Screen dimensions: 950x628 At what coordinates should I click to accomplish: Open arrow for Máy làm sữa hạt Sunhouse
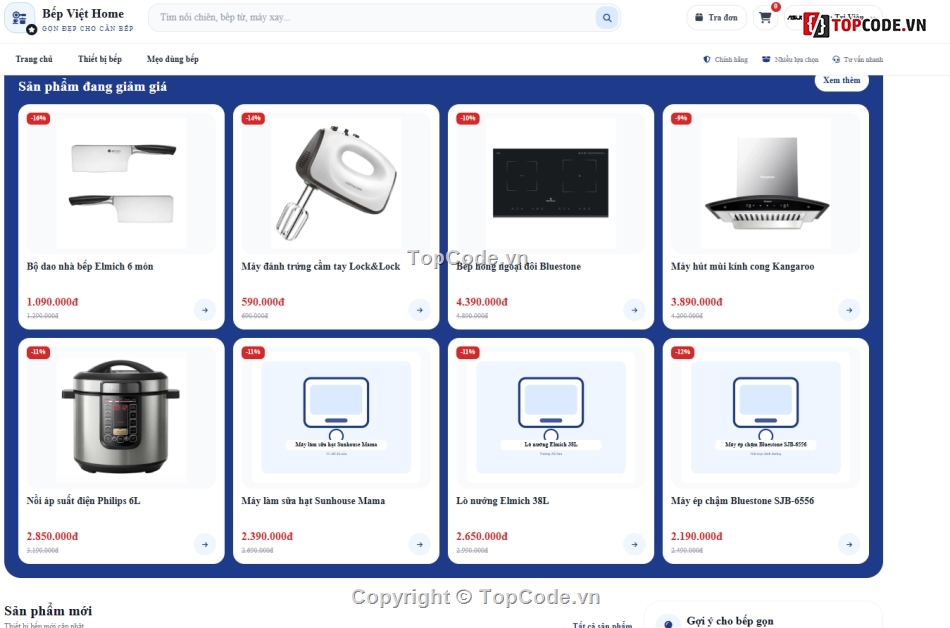point(419,544)
